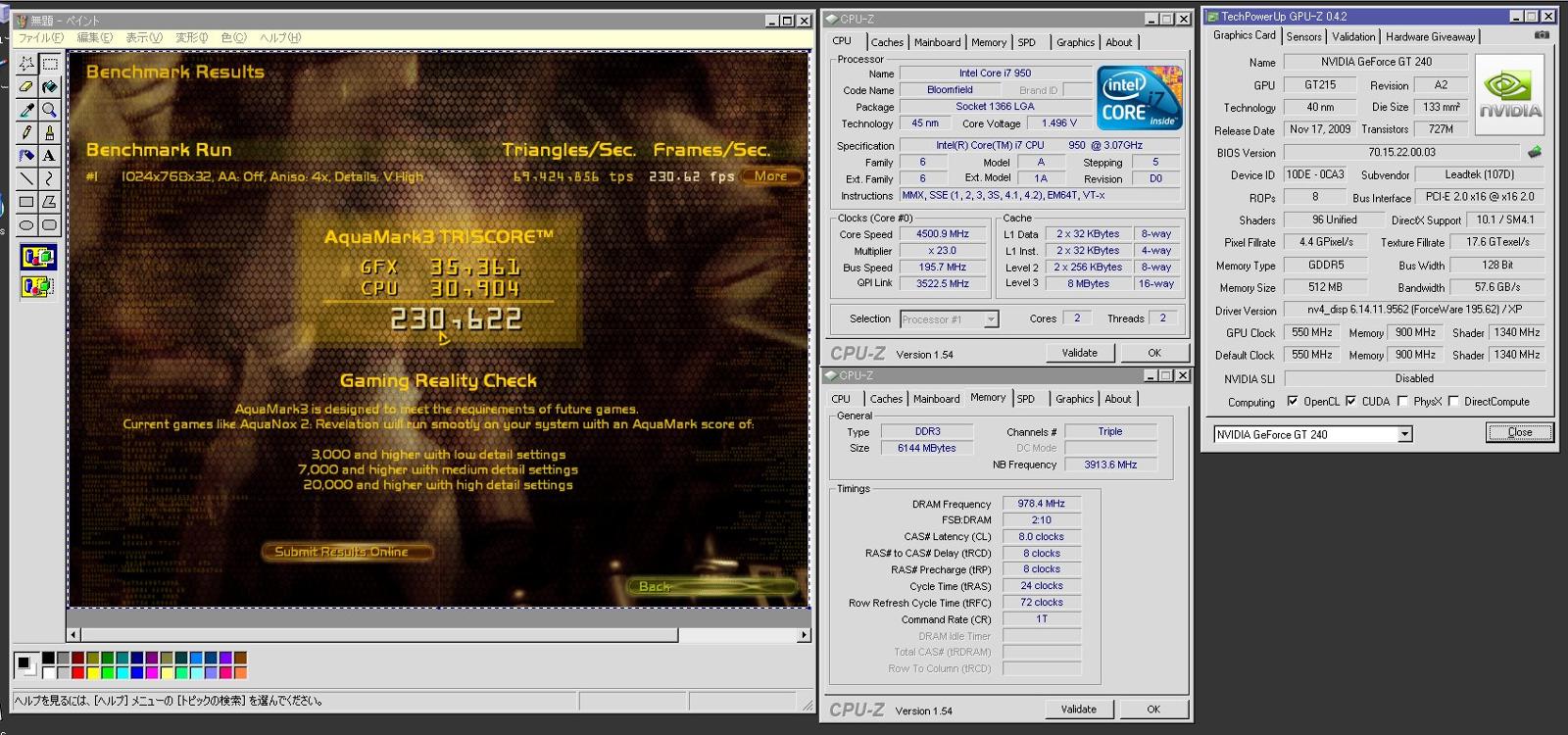Screen dimensions: 1568x735
Task: Click the Paint horizontal scrollbar left arrow
Action: pyautogui.click(x=73, y=635)
